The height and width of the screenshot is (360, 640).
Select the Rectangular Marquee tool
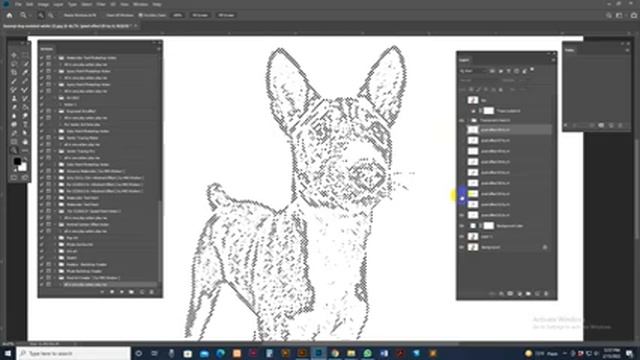(25, 55)
